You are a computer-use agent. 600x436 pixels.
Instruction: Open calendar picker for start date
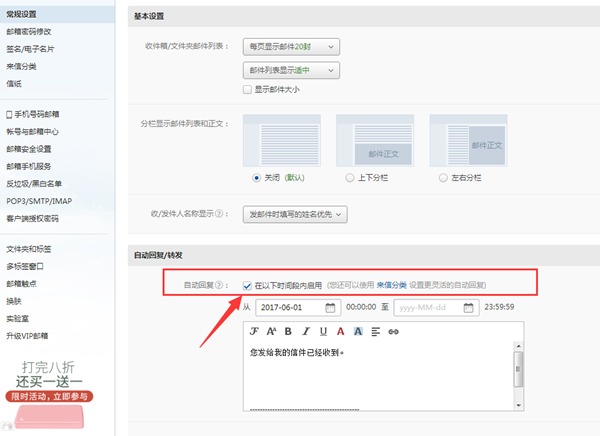tap(330, 307)
